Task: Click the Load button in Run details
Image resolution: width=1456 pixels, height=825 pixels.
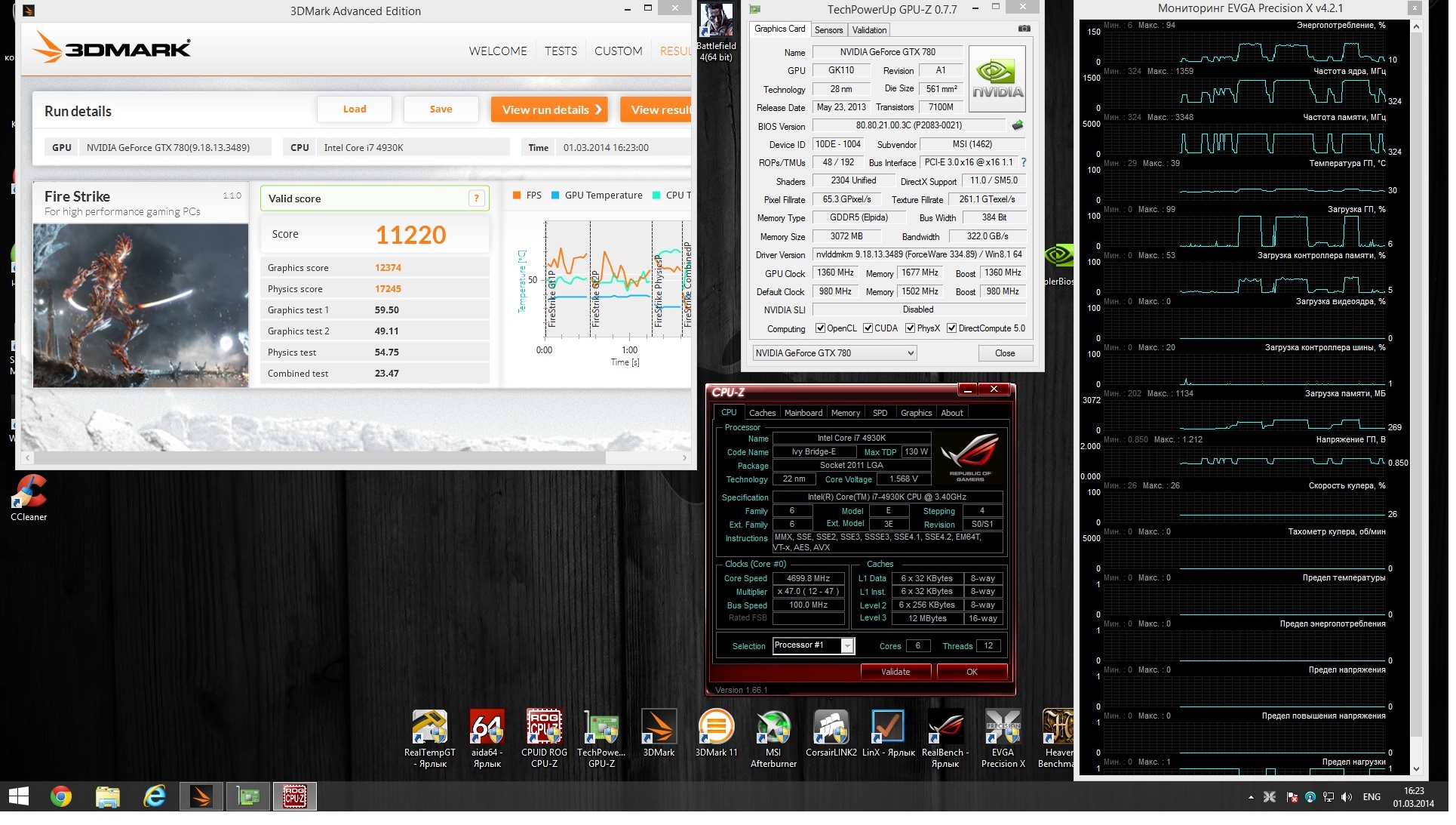Action: pos(355,109)
